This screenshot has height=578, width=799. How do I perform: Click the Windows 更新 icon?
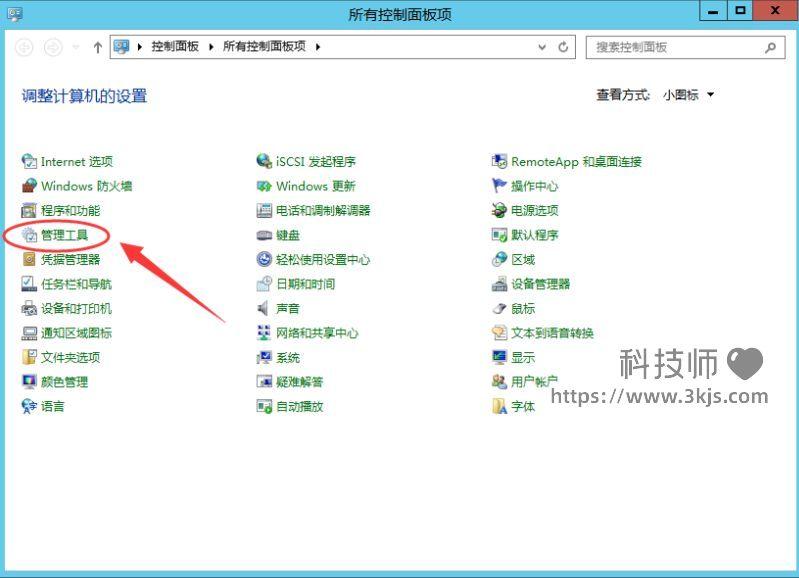[264, 186]
